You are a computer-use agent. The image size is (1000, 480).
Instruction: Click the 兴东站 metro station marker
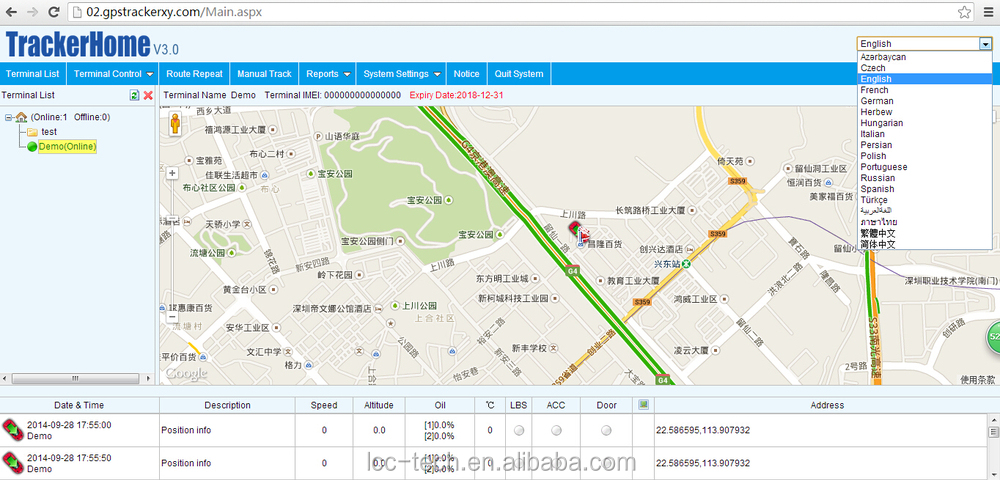[686, 264]
